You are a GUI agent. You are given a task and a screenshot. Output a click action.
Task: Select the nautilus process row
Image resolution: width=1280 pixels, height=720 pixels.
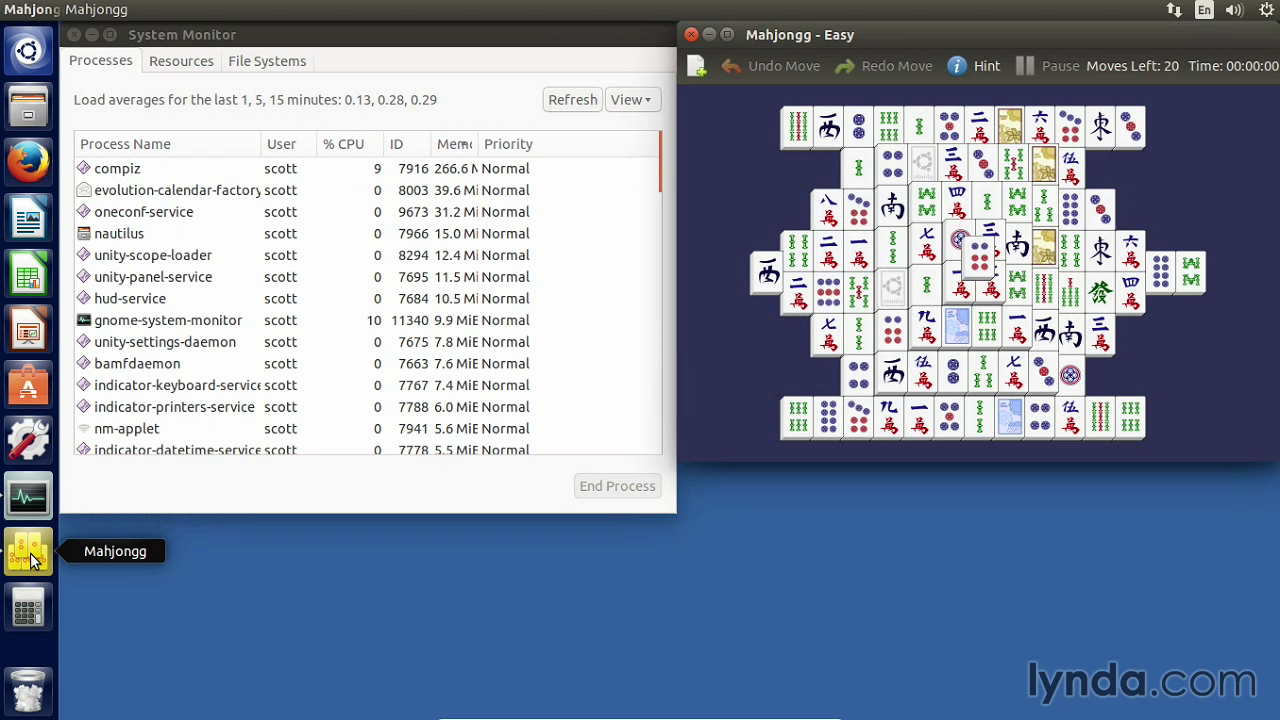pyautogui.click(x=367, y=233)
